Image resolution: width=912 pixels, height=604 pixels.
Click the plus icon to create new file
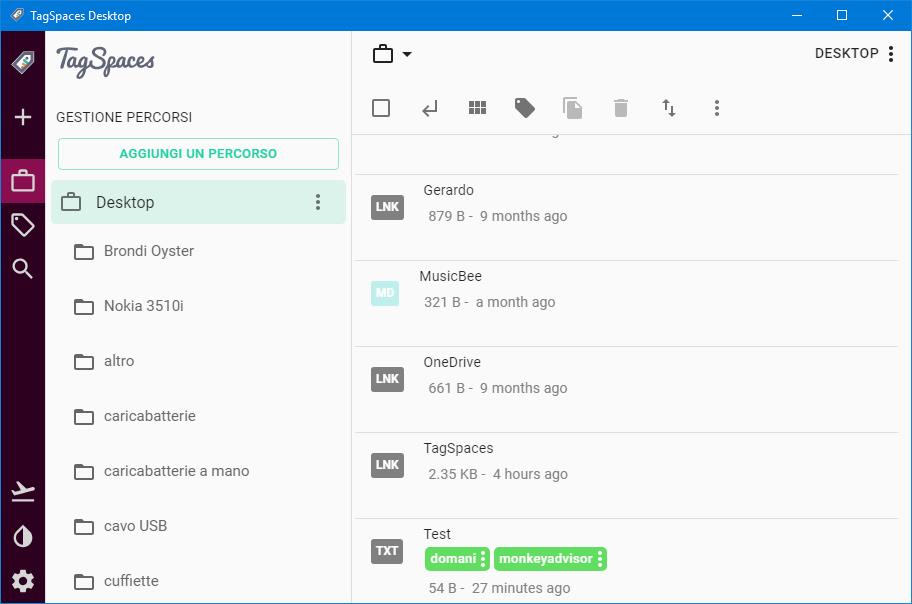[23, 117]
